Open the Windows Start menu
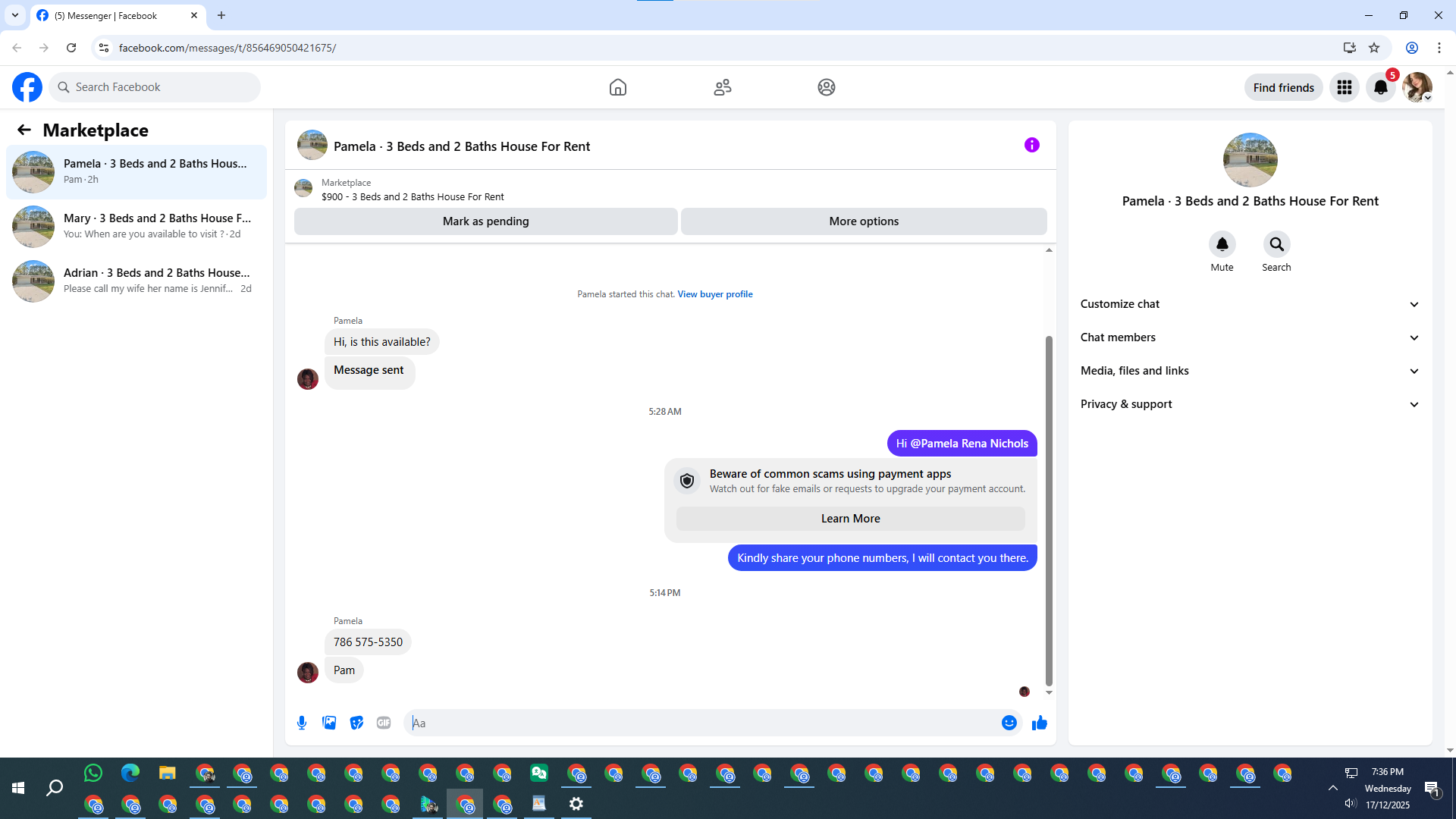 pyautogui.click(x=18, y=789)
